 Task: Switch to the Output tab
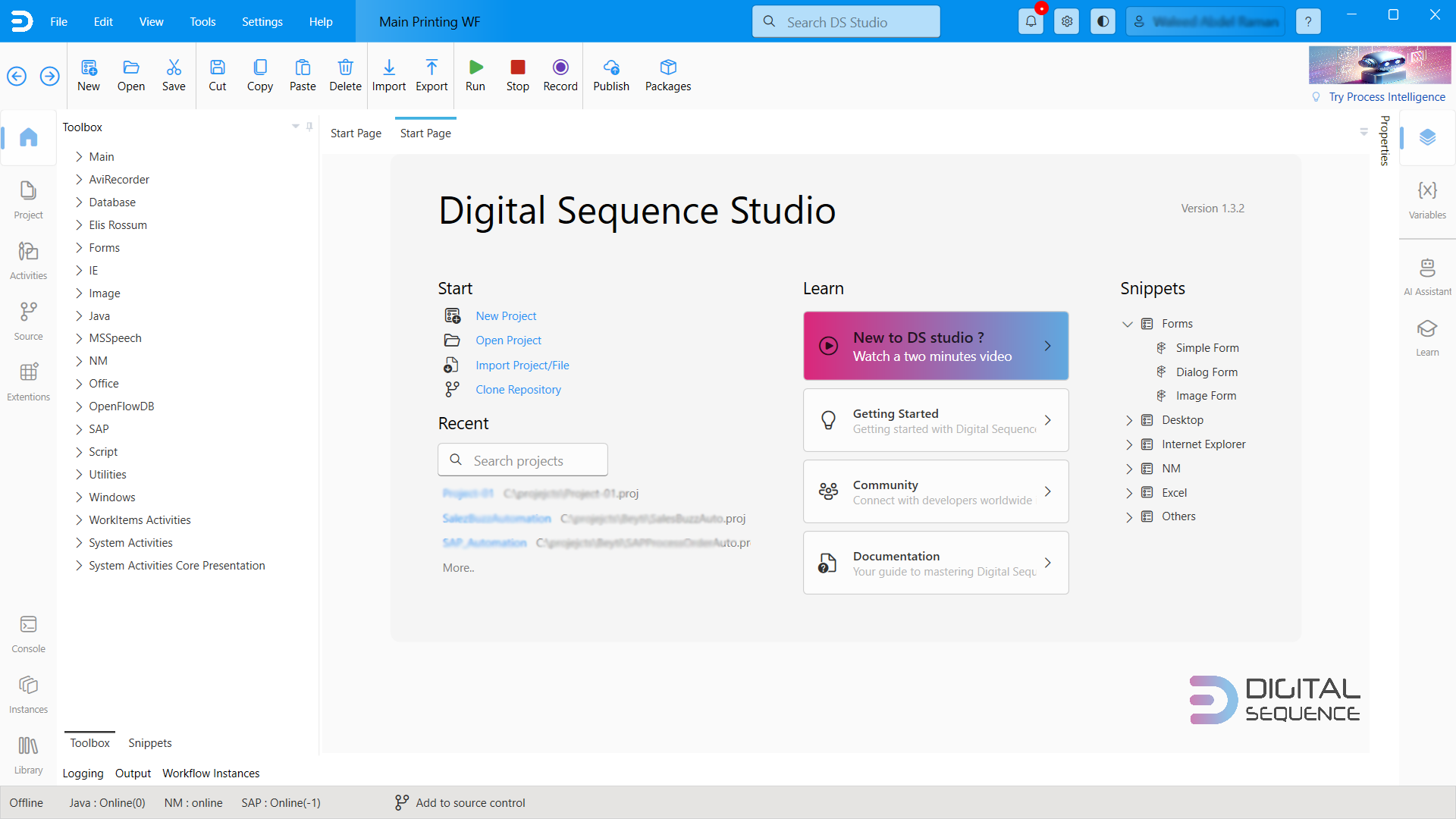coord(133,773)
